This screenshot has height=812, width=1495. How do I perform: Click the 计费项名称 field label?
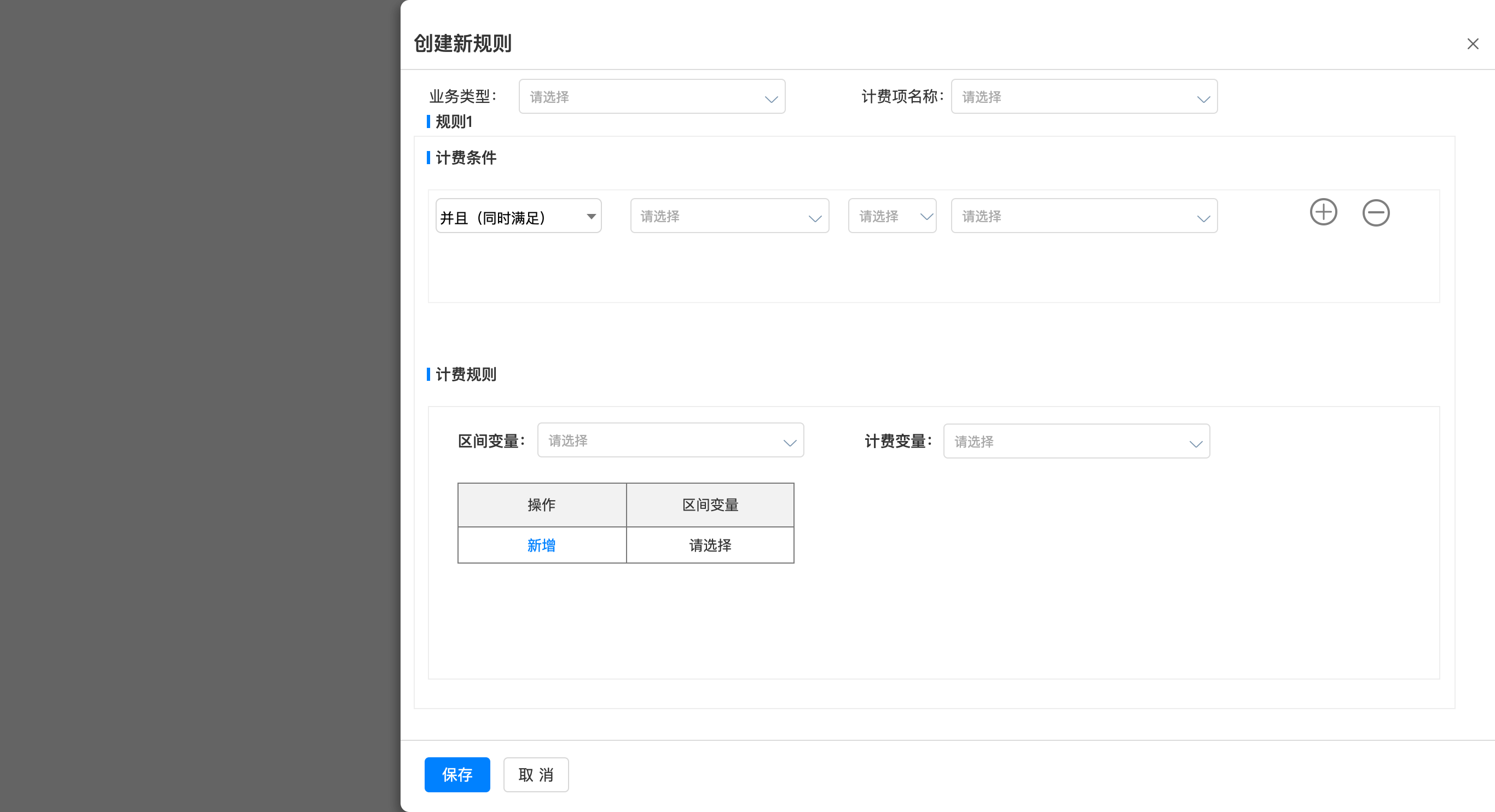click(x=902, y=96)
